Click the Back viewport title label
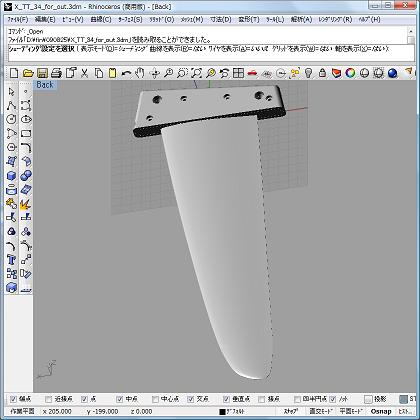 tap(45, 85)
